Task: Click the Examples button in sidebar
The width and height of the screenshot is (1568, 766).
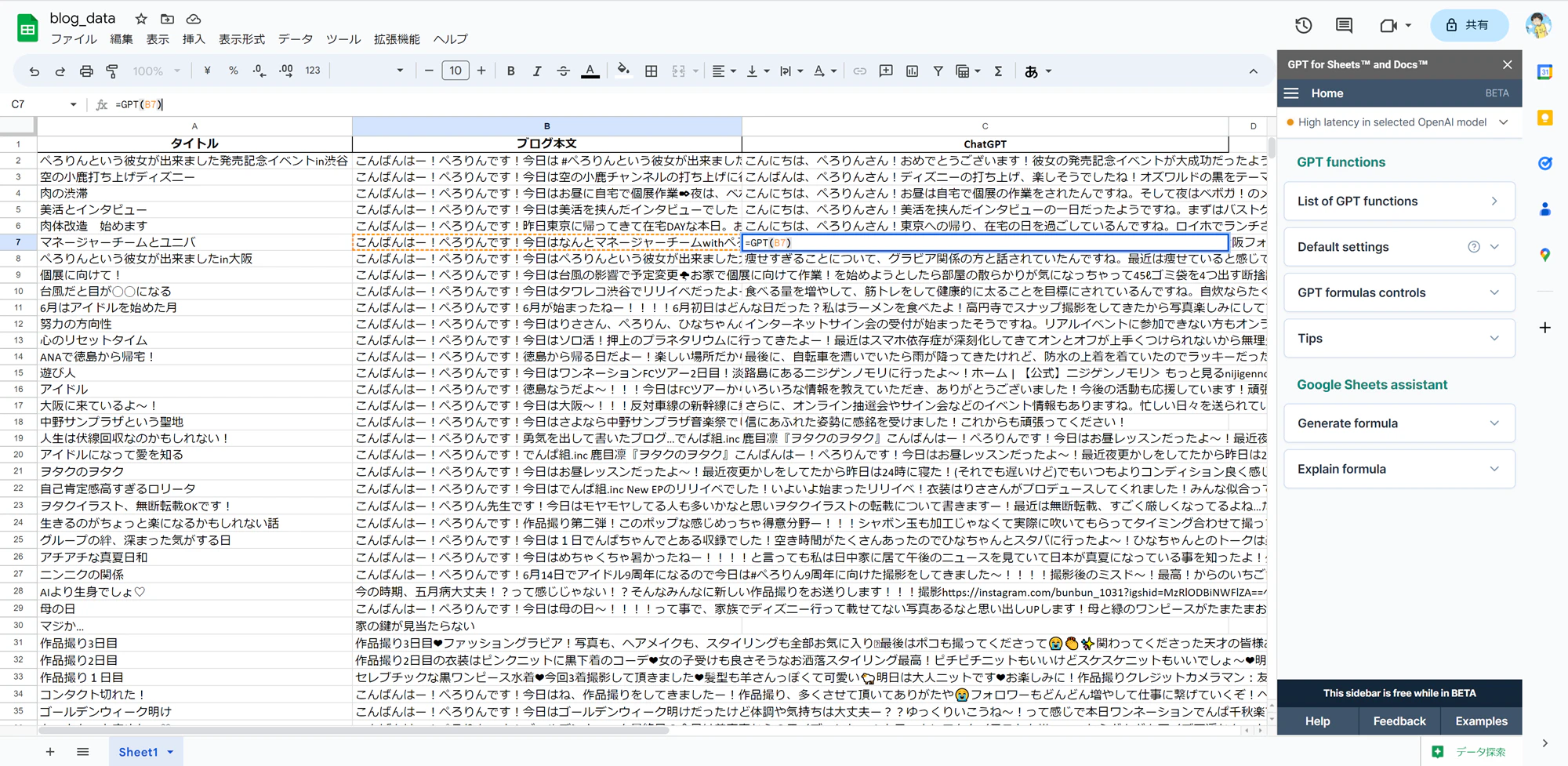Action: 1481,721
